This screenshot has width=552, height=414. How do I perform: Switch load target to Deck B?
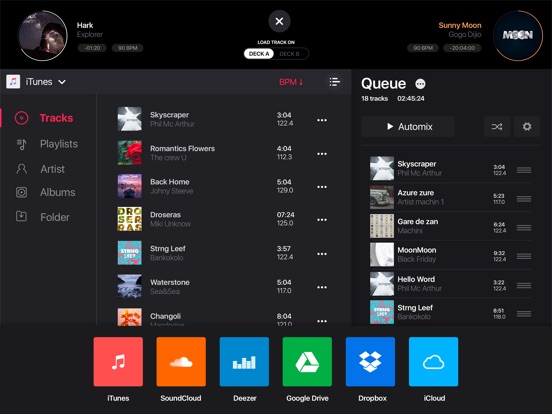[289, 54]
